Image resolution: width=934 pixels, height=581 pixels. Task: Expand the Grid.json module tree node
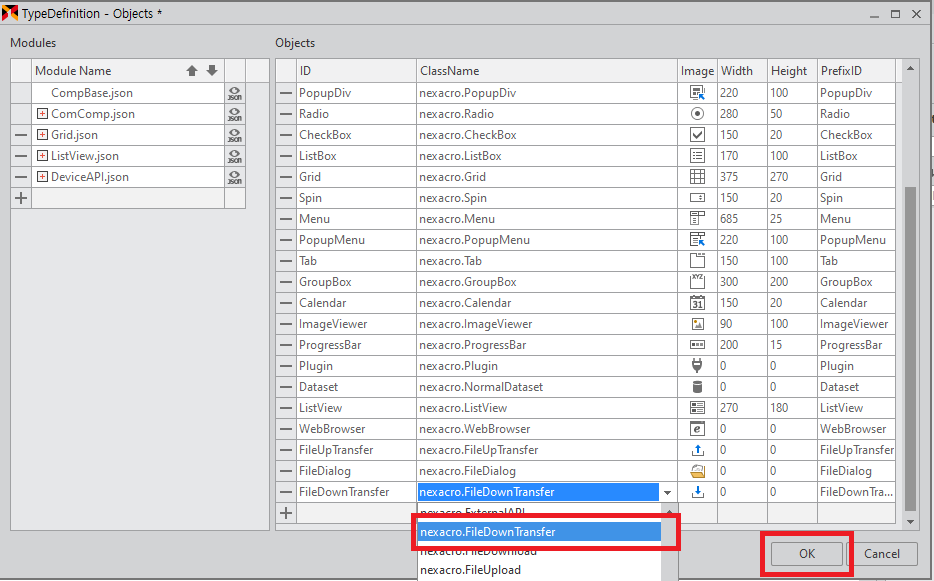point(42,135)
